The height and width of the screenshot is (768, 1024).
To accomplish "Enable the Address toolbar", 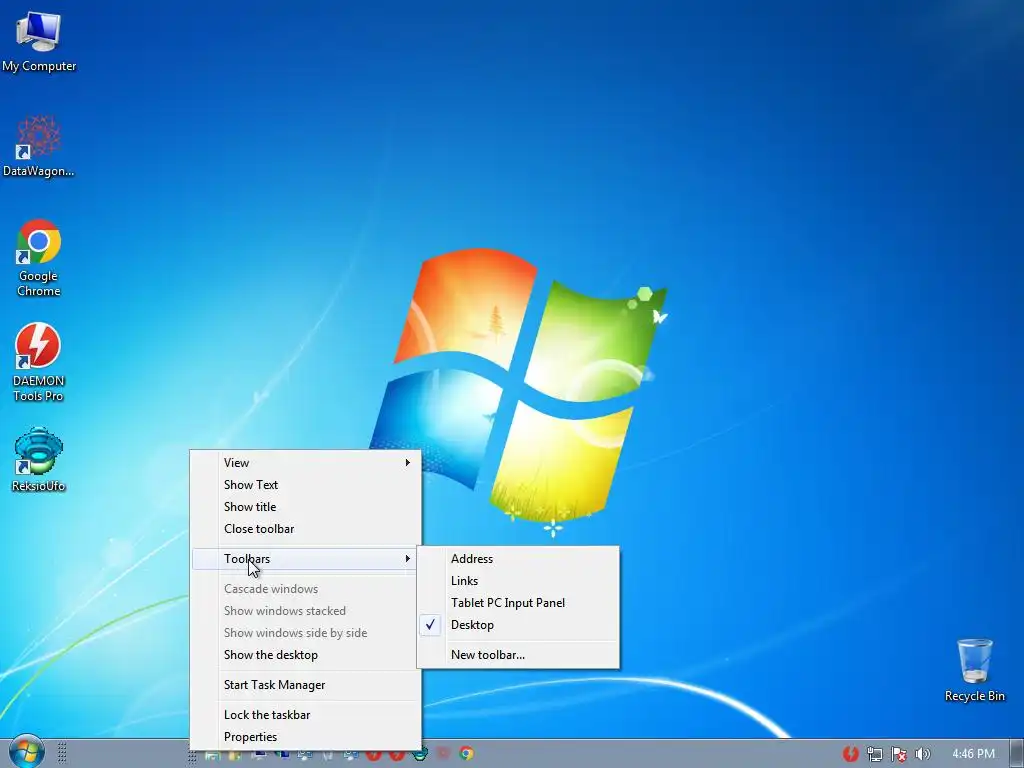I will pyautogui.click(x=518, y=558).
